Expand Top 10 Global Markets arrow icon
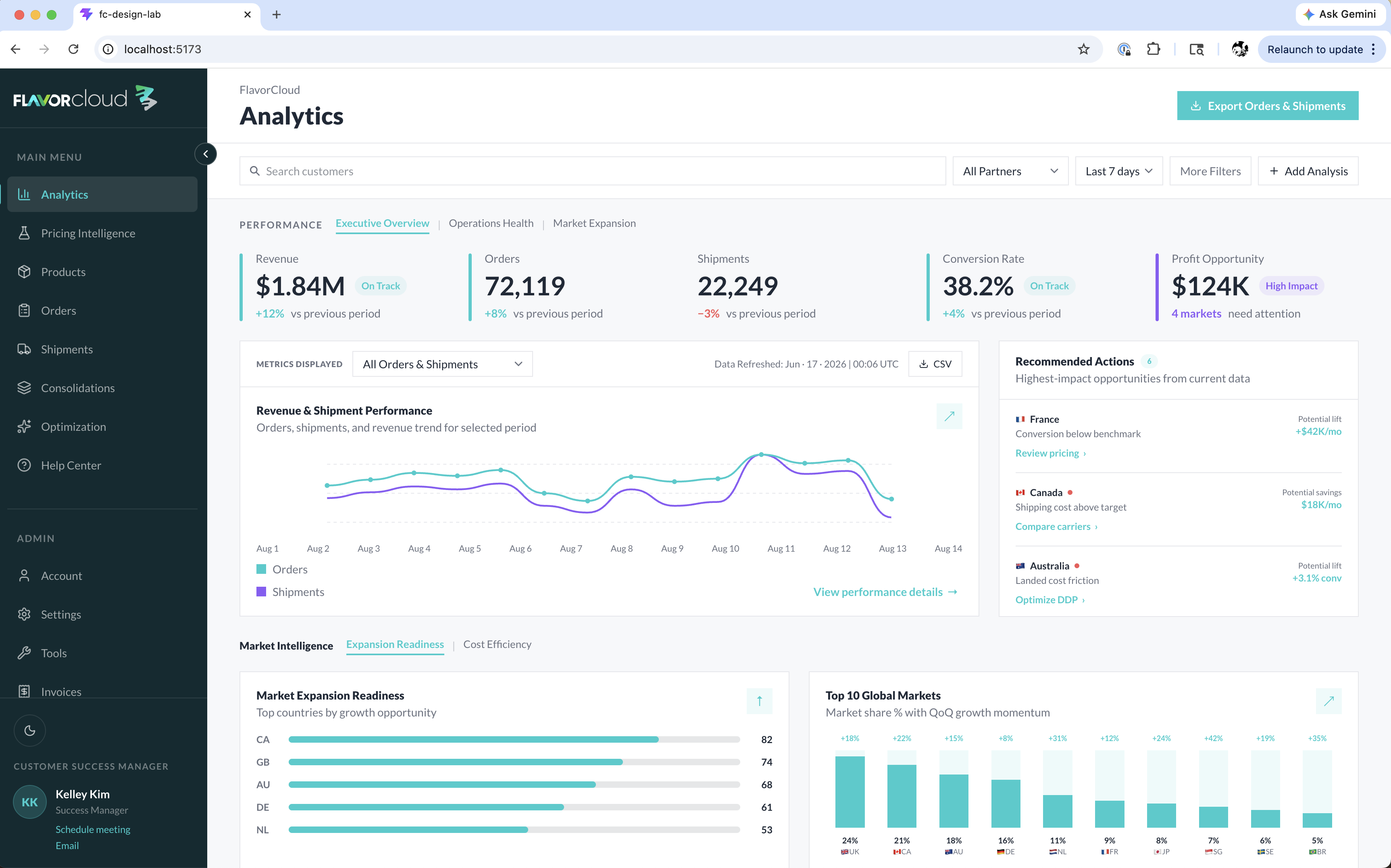The width and height of the screenshot is (1391, 868). tap(1329, 701)
